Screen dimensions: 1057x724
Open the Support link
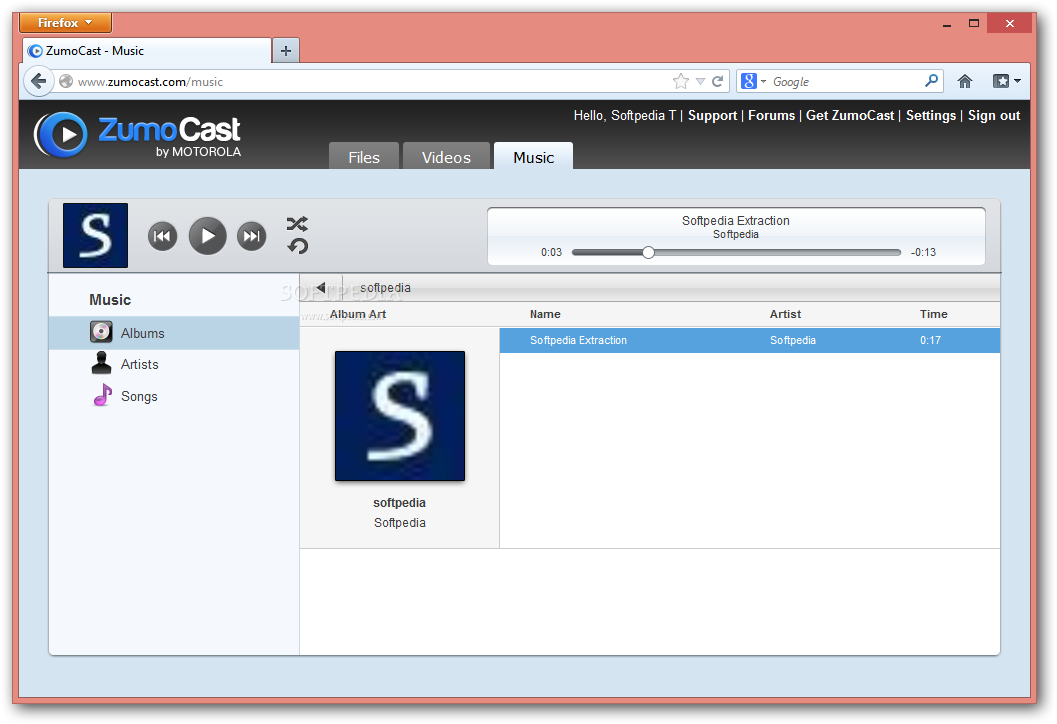click(713, 115)
